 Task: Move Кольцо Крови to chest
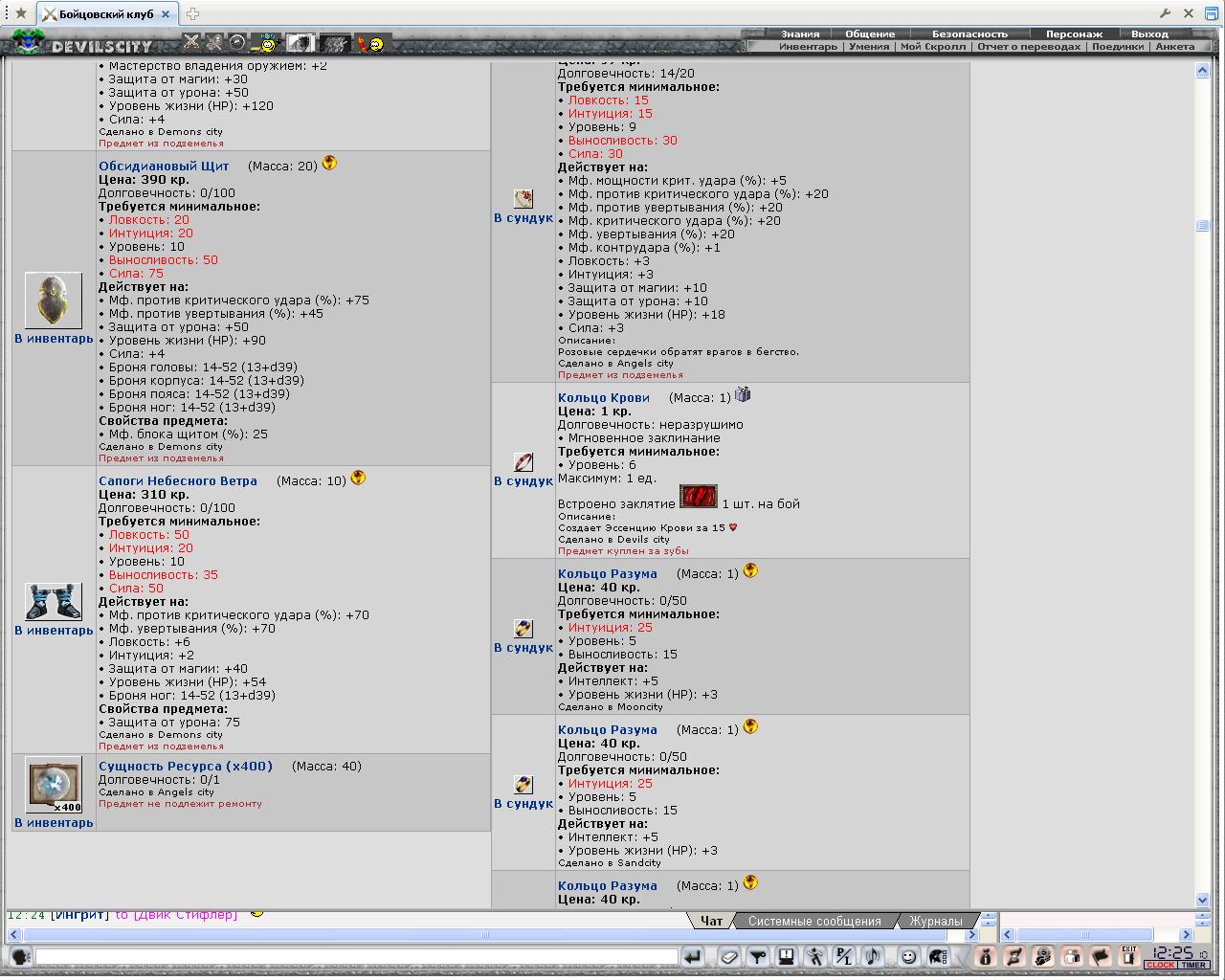point(523,481)
